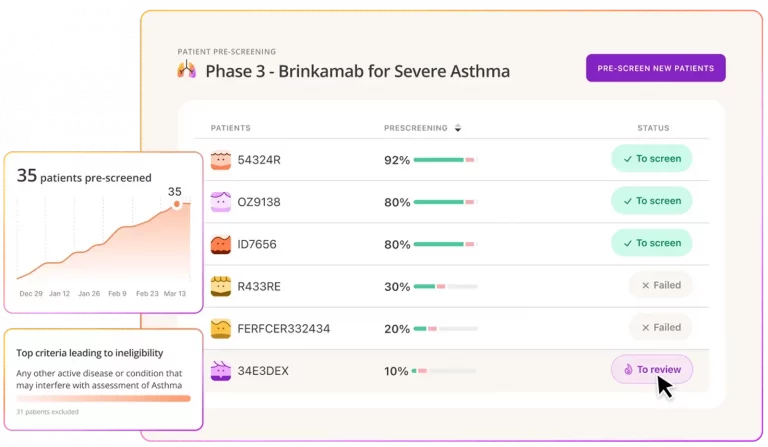Click the 10% prescreening progress bar
Screen dimensions: 768x447
tap(445, 371)
